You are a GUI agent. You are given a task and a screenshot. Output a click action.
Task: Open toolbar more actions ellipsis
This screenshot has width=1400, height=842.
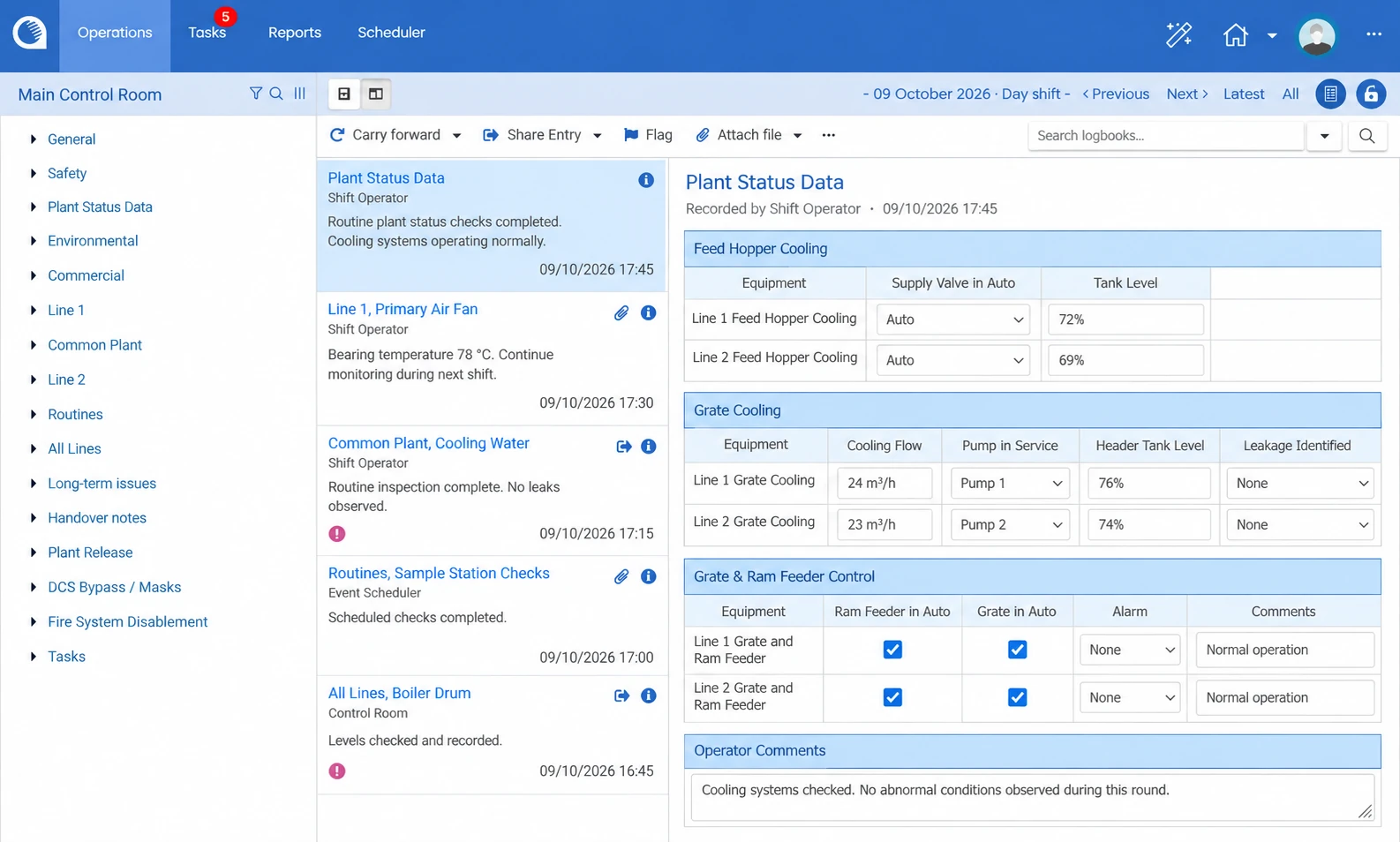(828, 135)
